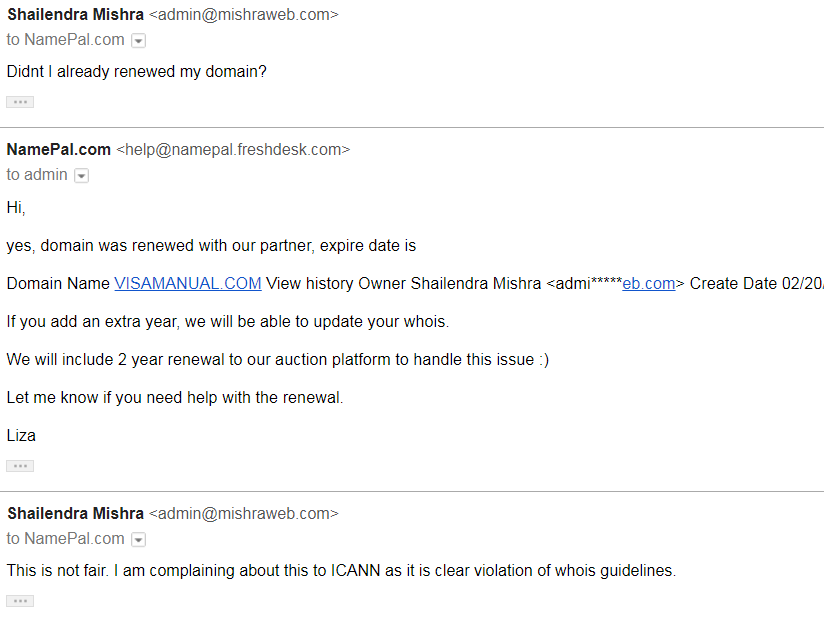Show trimmed content under 'Didnt I already renewed'
The width and height of the screenshot is (824, 625).
click(x=20, y=102)
